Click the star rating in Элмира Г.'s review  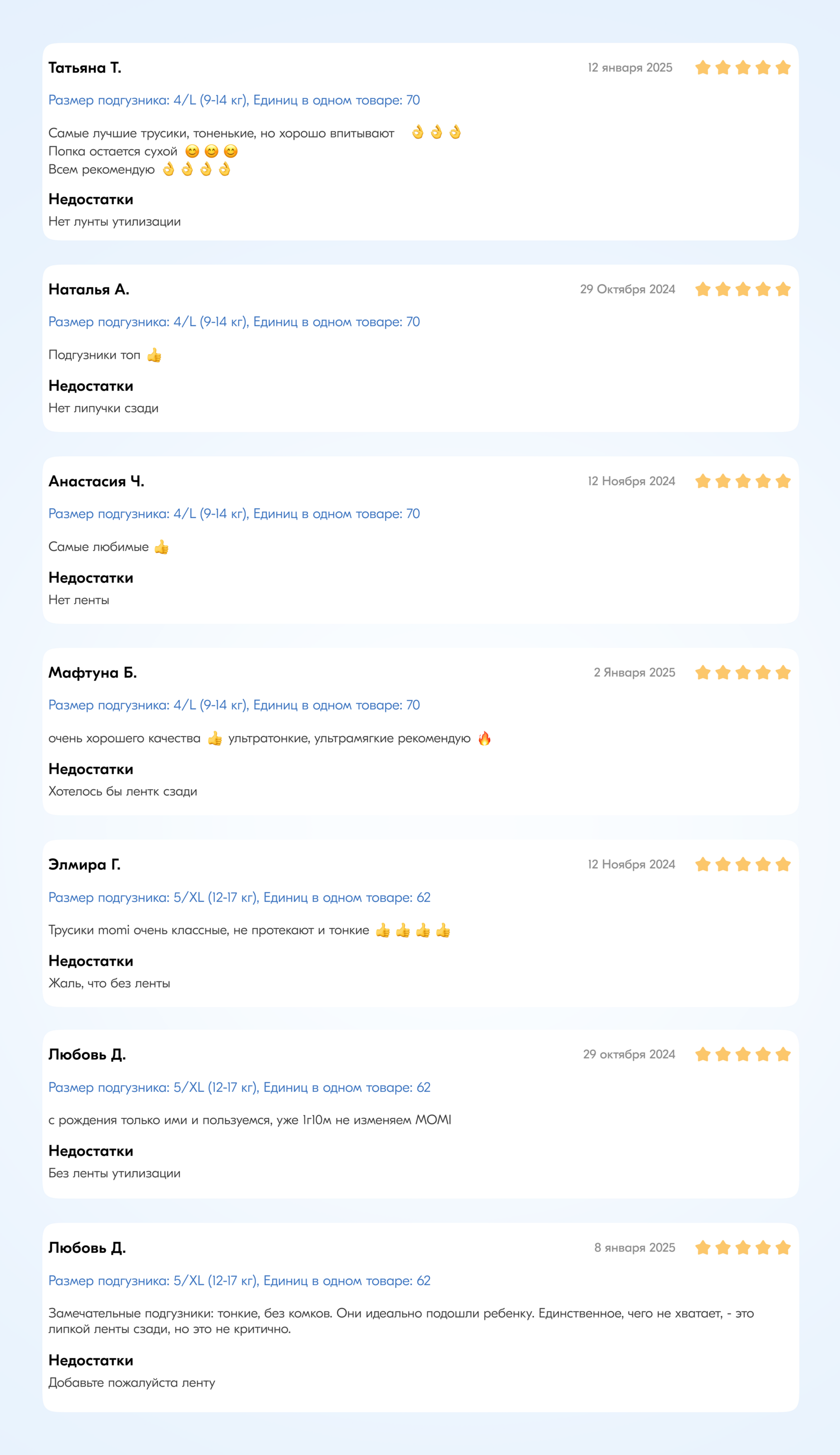742,864
